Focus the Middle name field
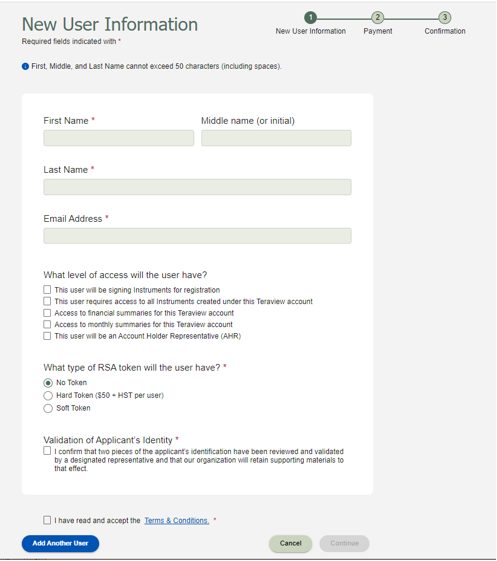This screenshot has height=561, width=497. click(276, 138)
